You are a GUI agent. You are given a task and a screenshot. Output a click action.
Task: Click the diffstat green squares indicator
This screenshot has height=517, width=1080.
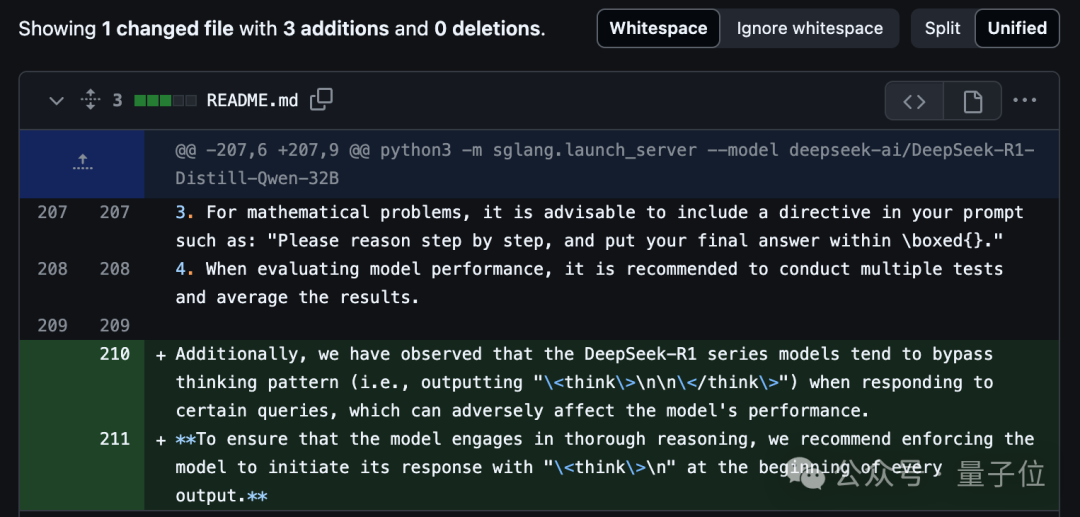pos(165,101)
